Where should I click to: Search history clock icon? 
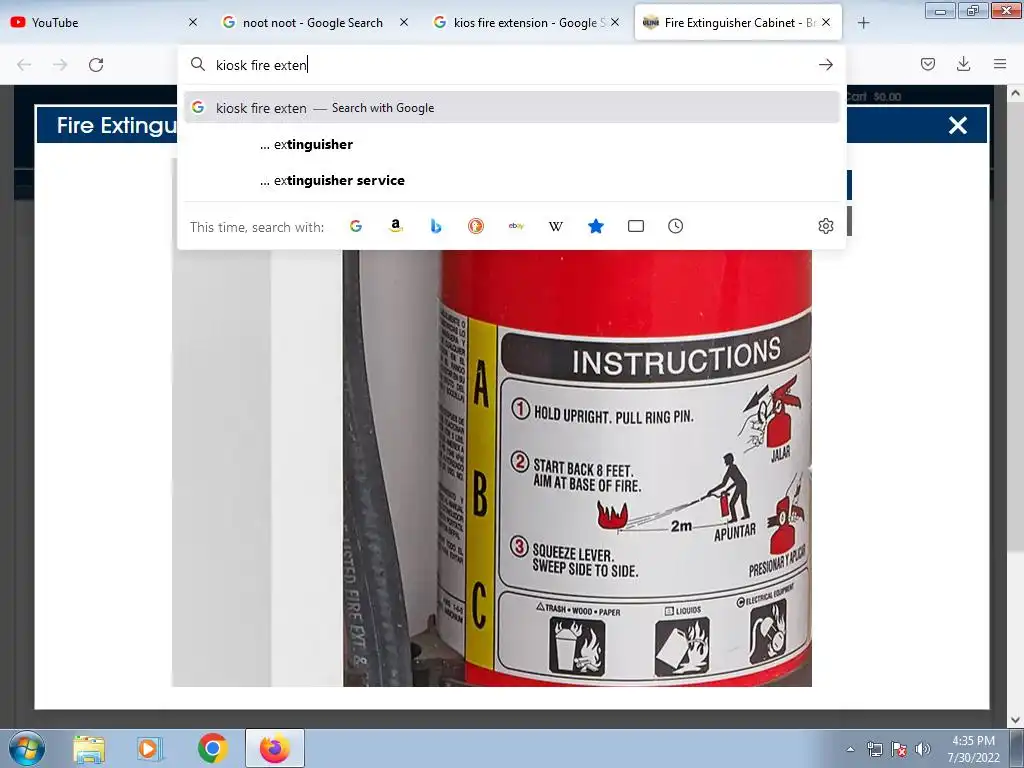(x=675, y=226)
